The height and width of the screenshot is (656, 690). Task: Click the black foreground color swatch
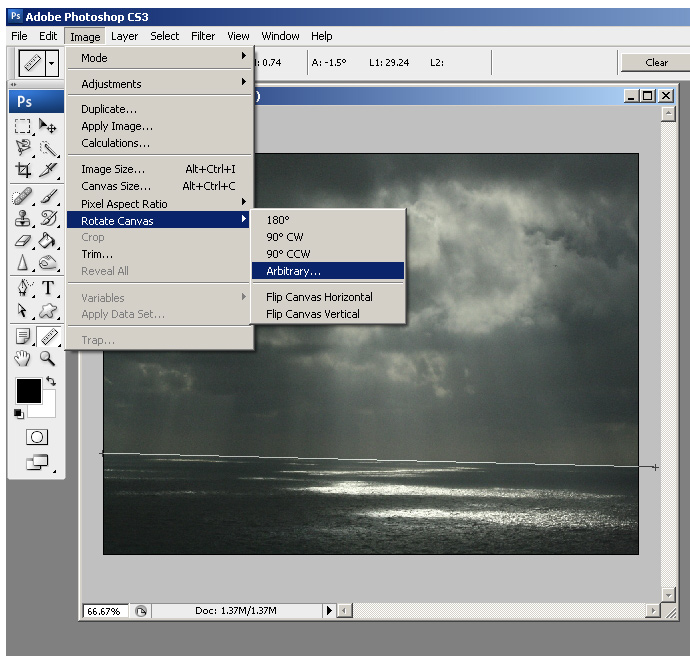pos(27,390)
